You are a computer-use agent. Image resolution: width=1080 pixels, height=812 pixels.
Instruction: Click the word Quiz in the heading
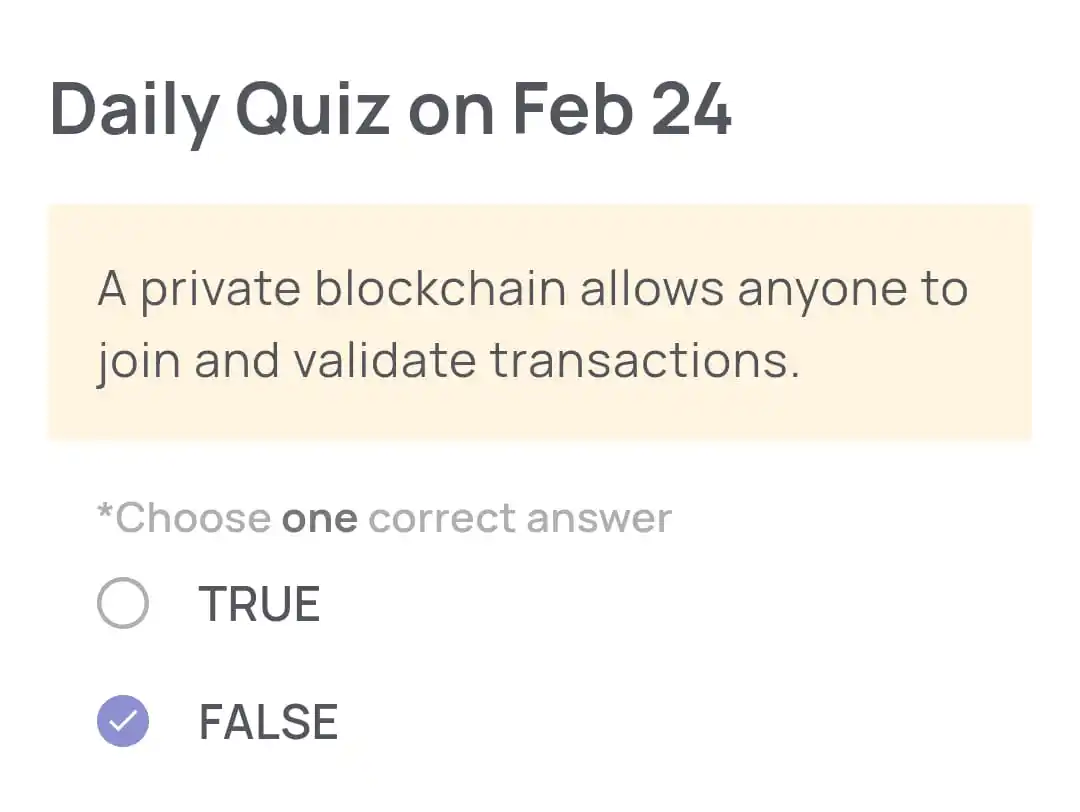click(x=313, y=110)
